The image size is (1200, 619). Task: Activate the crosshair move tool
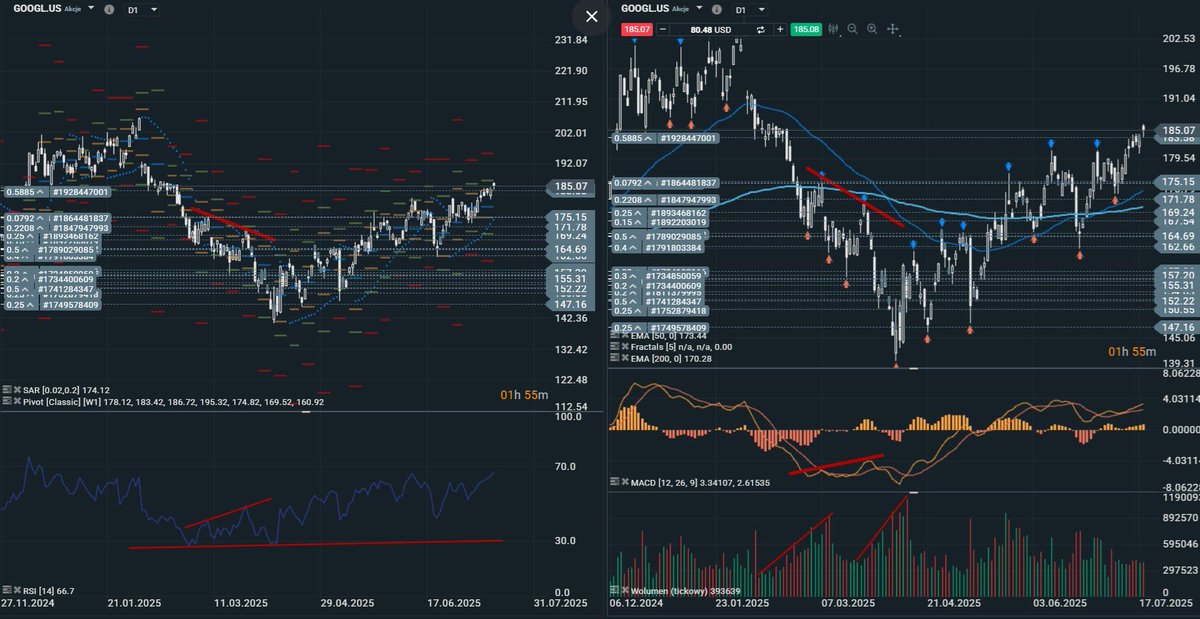pyautogui.click(x=891, y=29)
